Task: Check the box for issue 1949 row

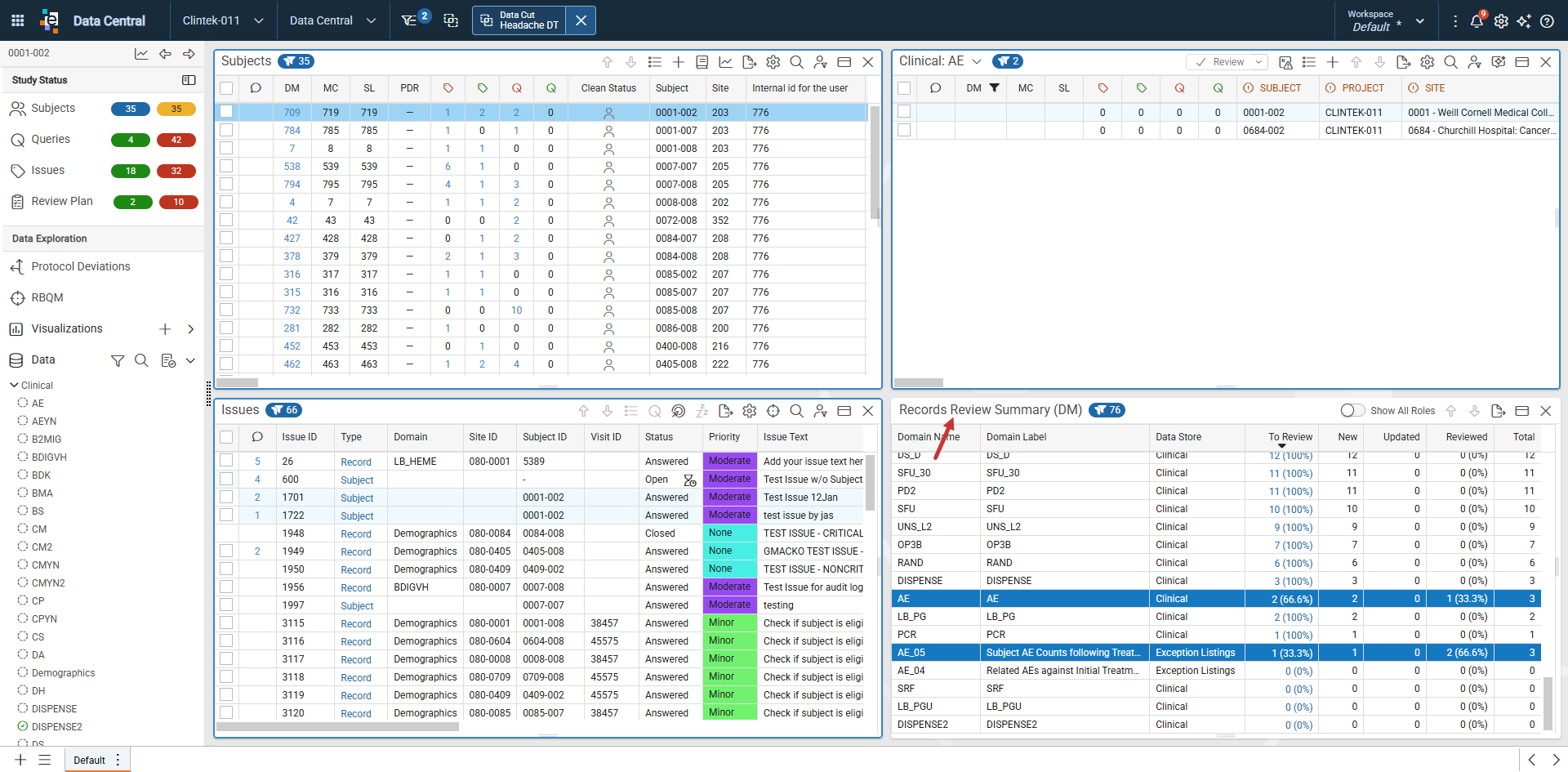Action: click(226, 551)
